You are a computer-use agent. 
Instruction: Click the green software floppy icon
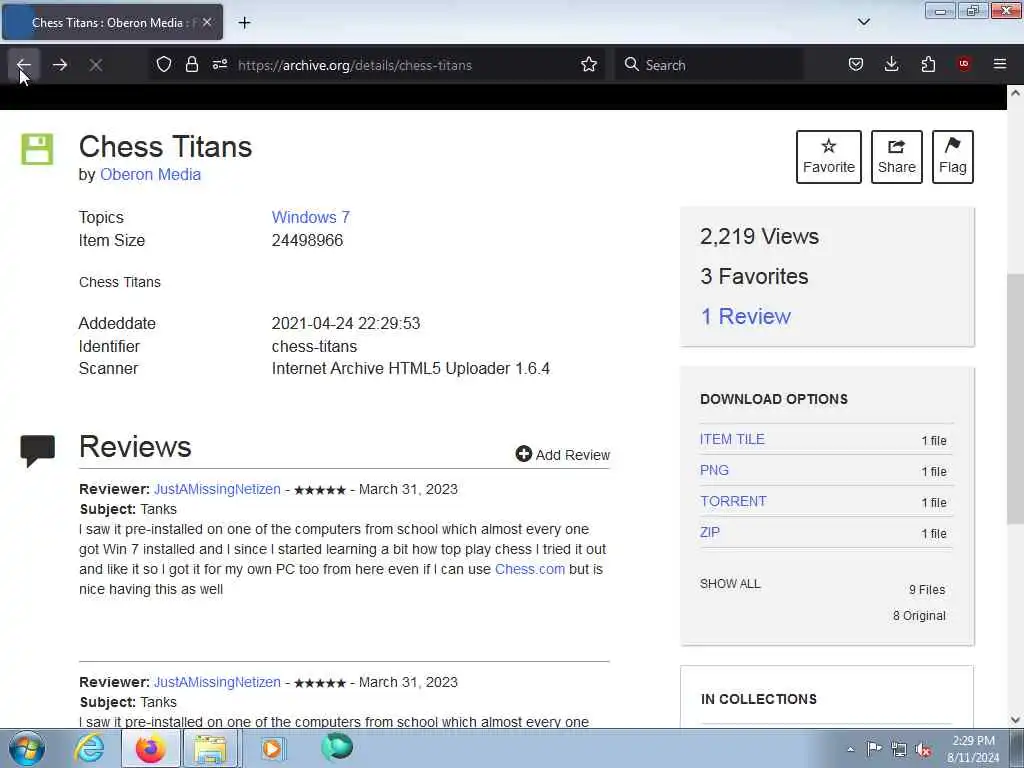click(37, 149)
